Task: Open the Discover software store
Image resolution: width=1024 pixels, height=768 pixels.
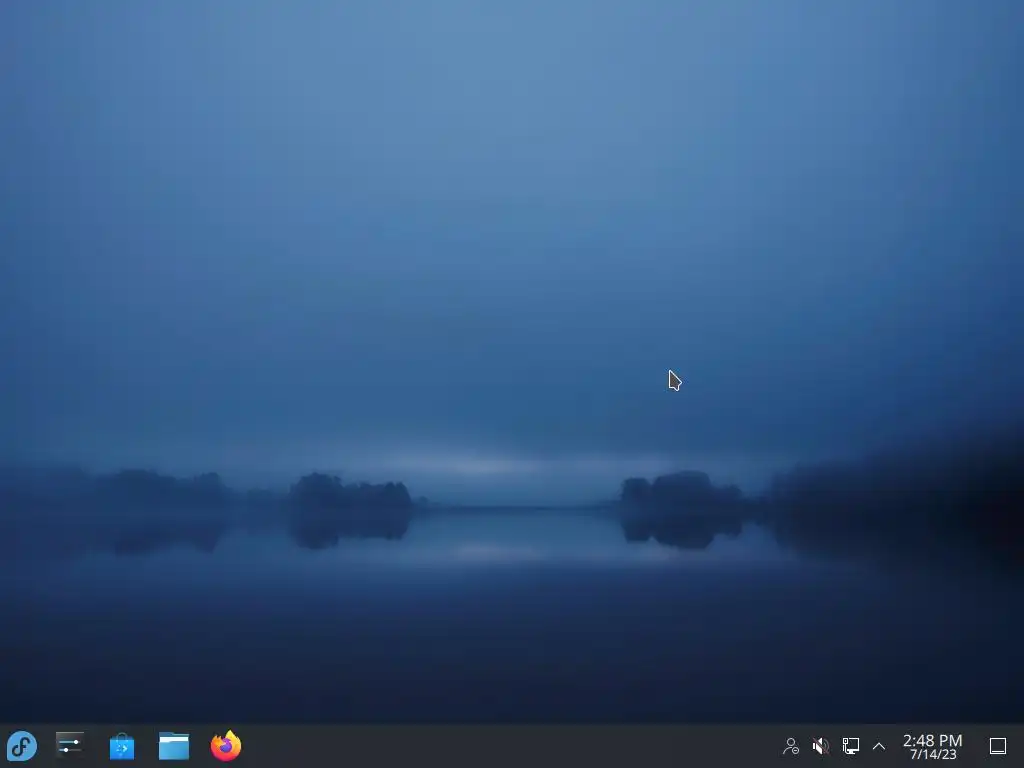Action: (x=122, y=746)
